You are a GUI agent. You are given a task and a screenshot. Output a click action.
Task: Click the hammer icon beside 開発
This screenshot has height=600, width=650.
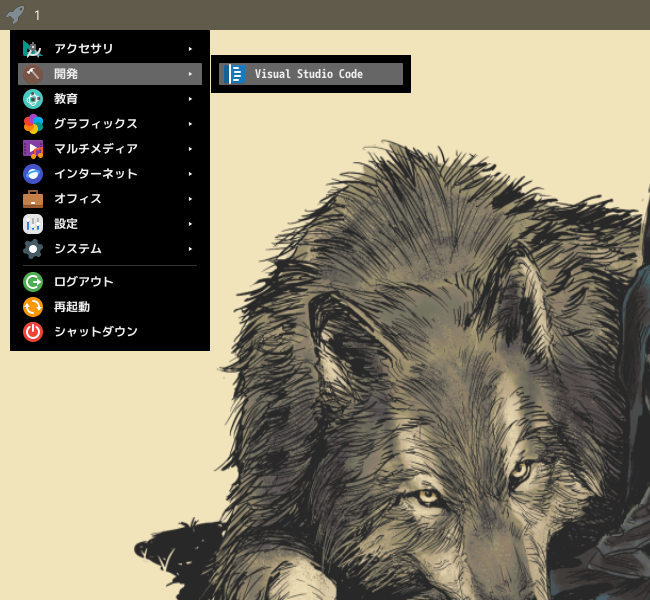[x=33, y=74]
